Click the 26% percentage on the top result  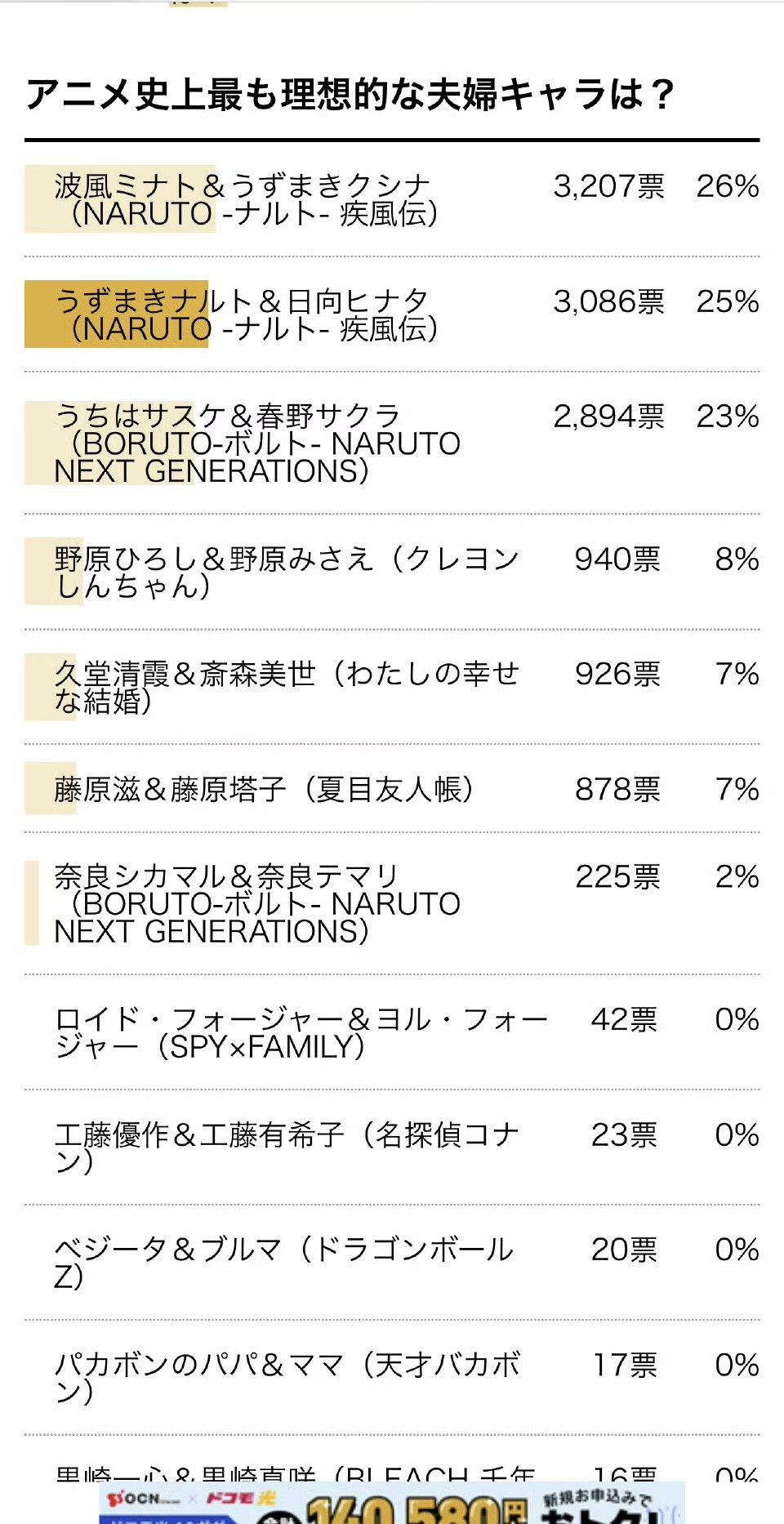click(x=727, y=186)
